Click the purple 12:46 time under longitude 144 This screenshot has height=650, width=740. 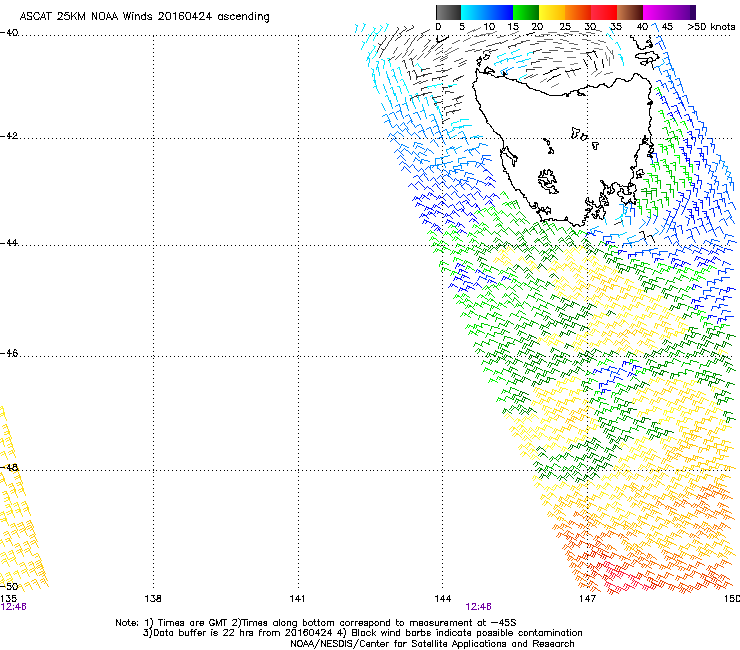[x=479, y=607]
